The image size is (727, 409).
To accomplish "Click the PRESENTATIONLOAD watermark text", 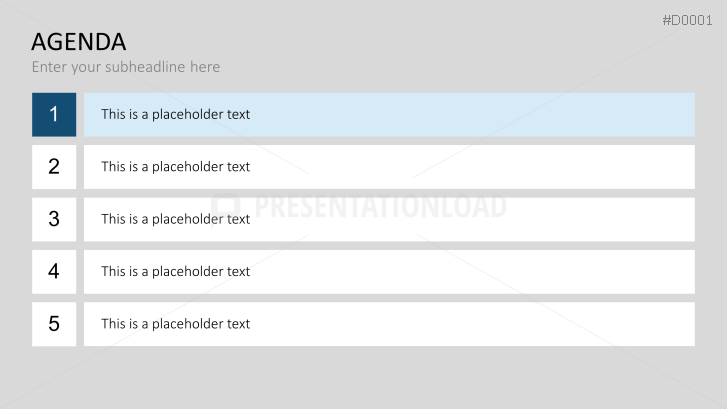I will [x=380, y=207].
